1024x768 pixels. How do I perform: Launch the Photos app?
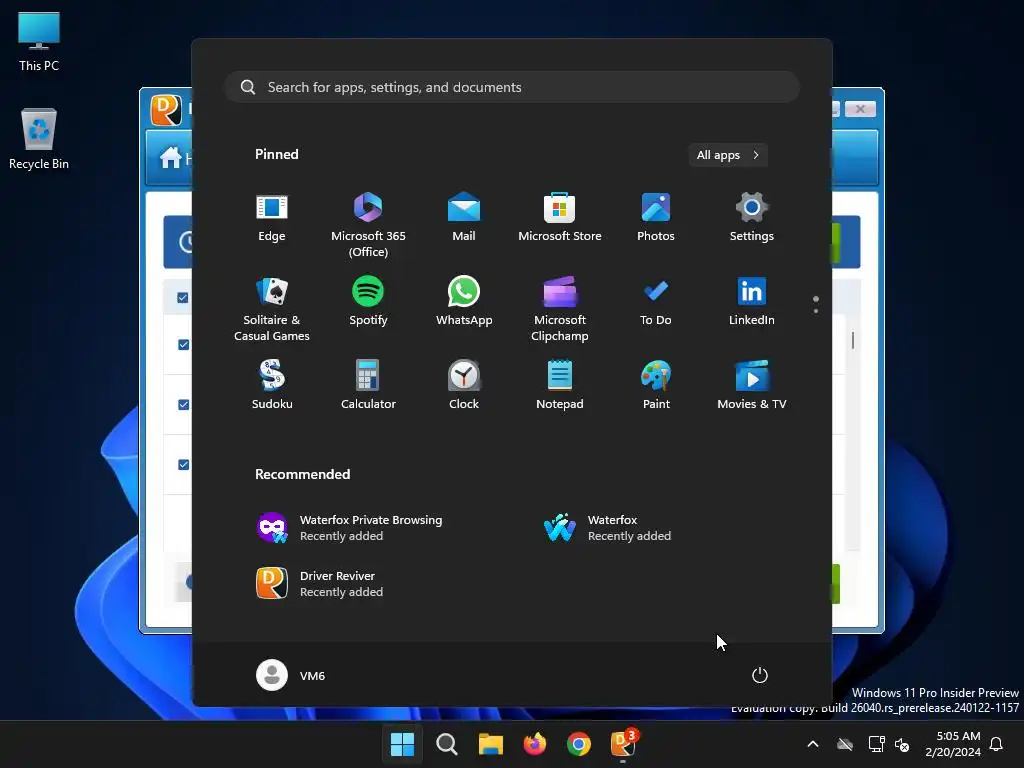tap(656, 218)
